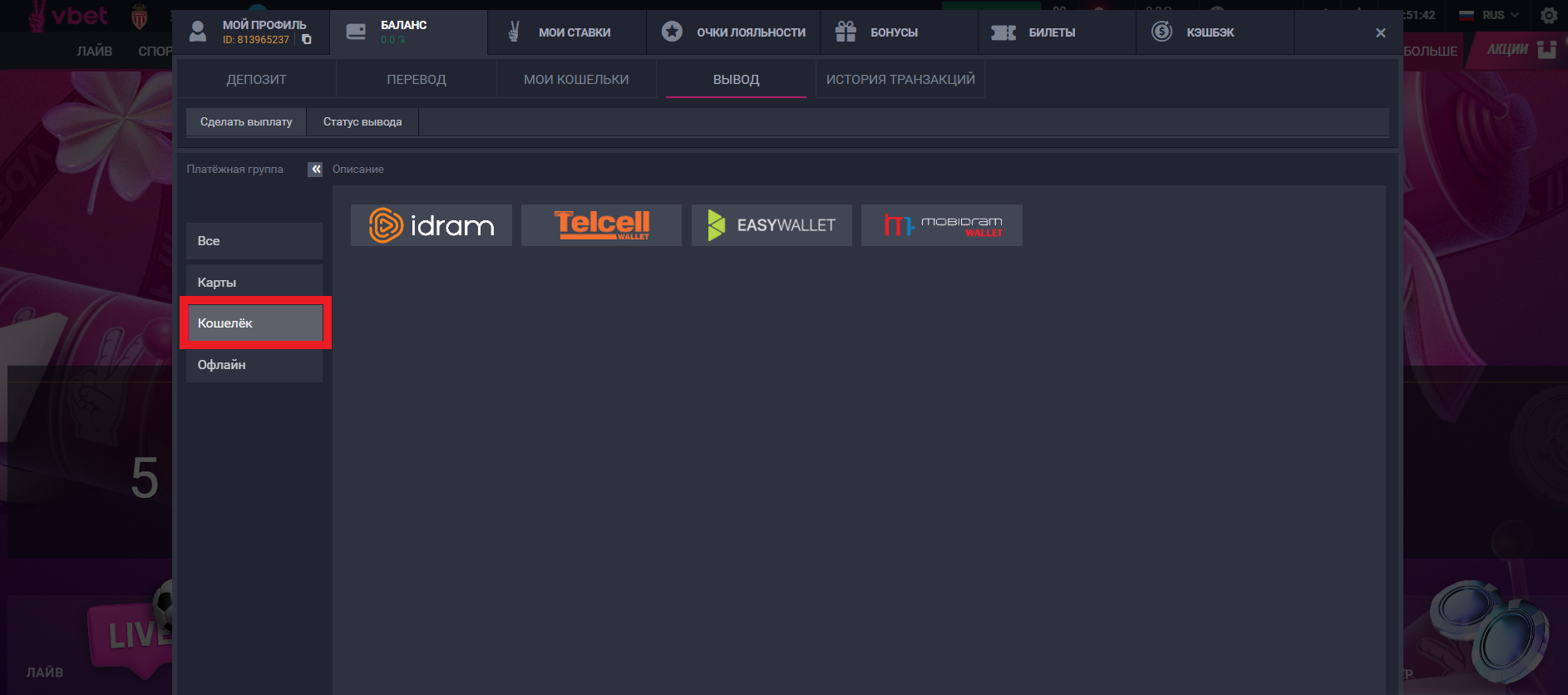Select the Карты payment group

point(254,283)
